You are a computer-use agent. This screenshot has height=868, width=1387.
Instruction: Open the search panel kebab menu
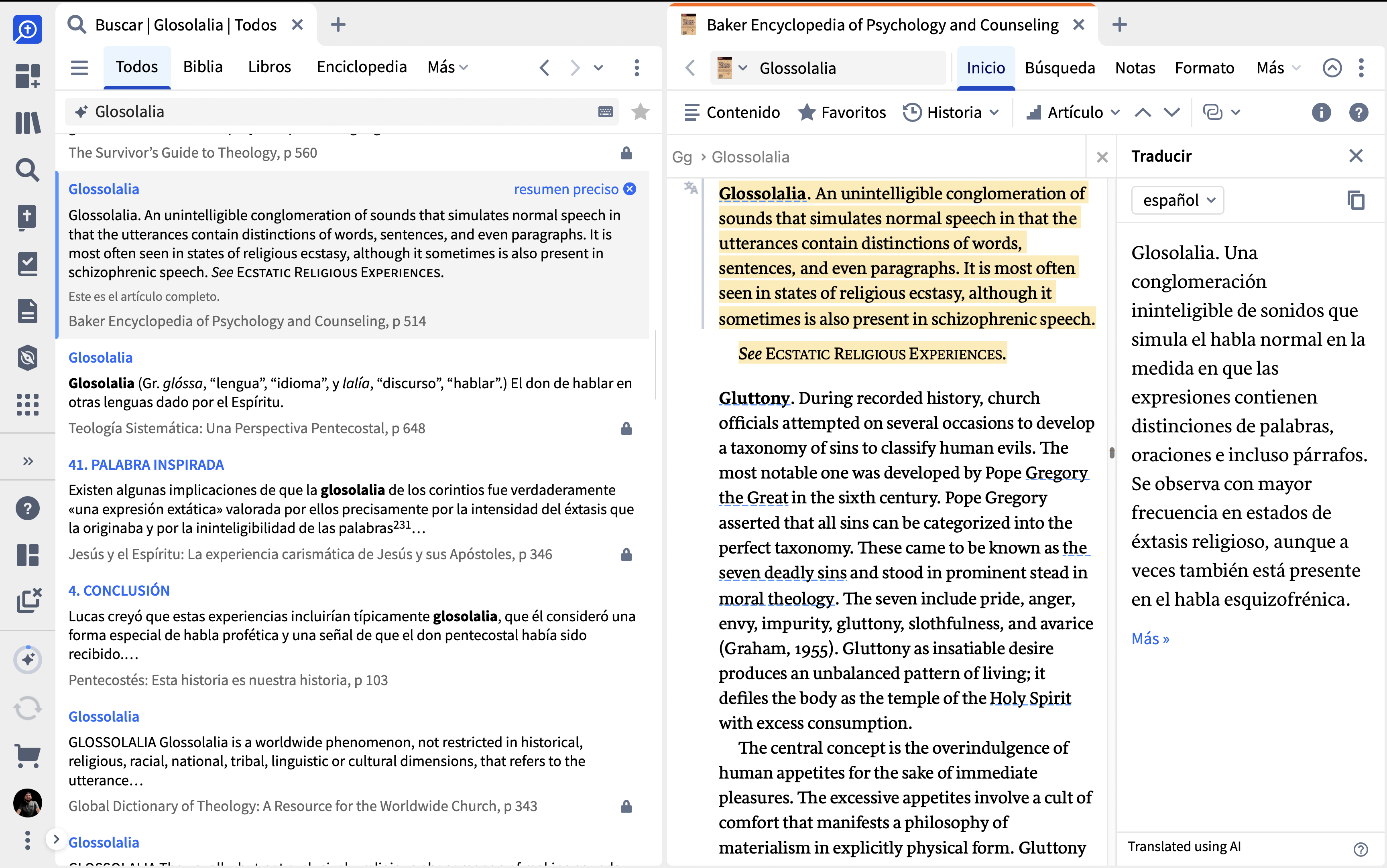click(x=637, y=68)
